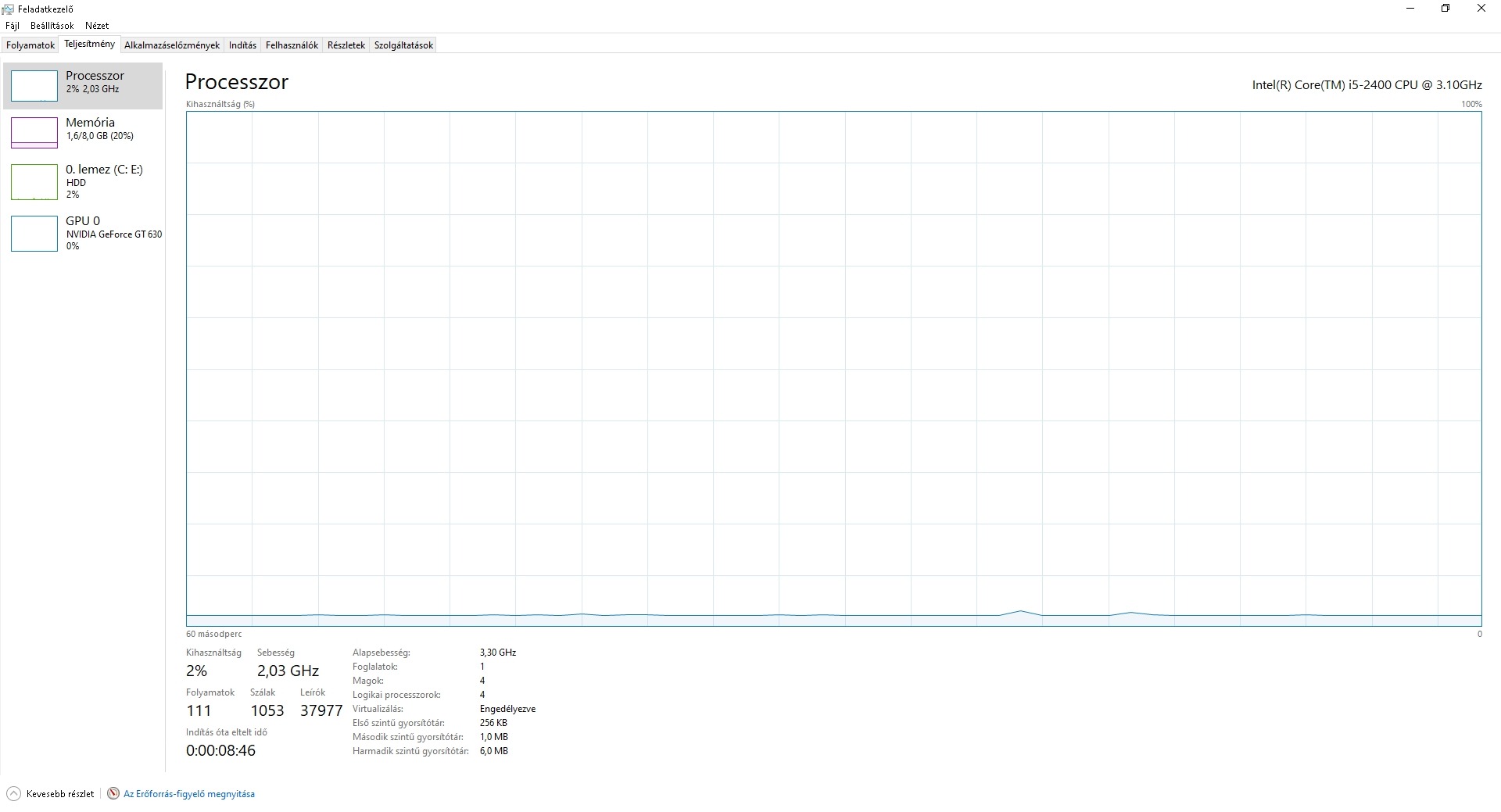Collapse view with Kevesebb részlet chevron icon
1501x812 pixels.
tap(13, 794)
